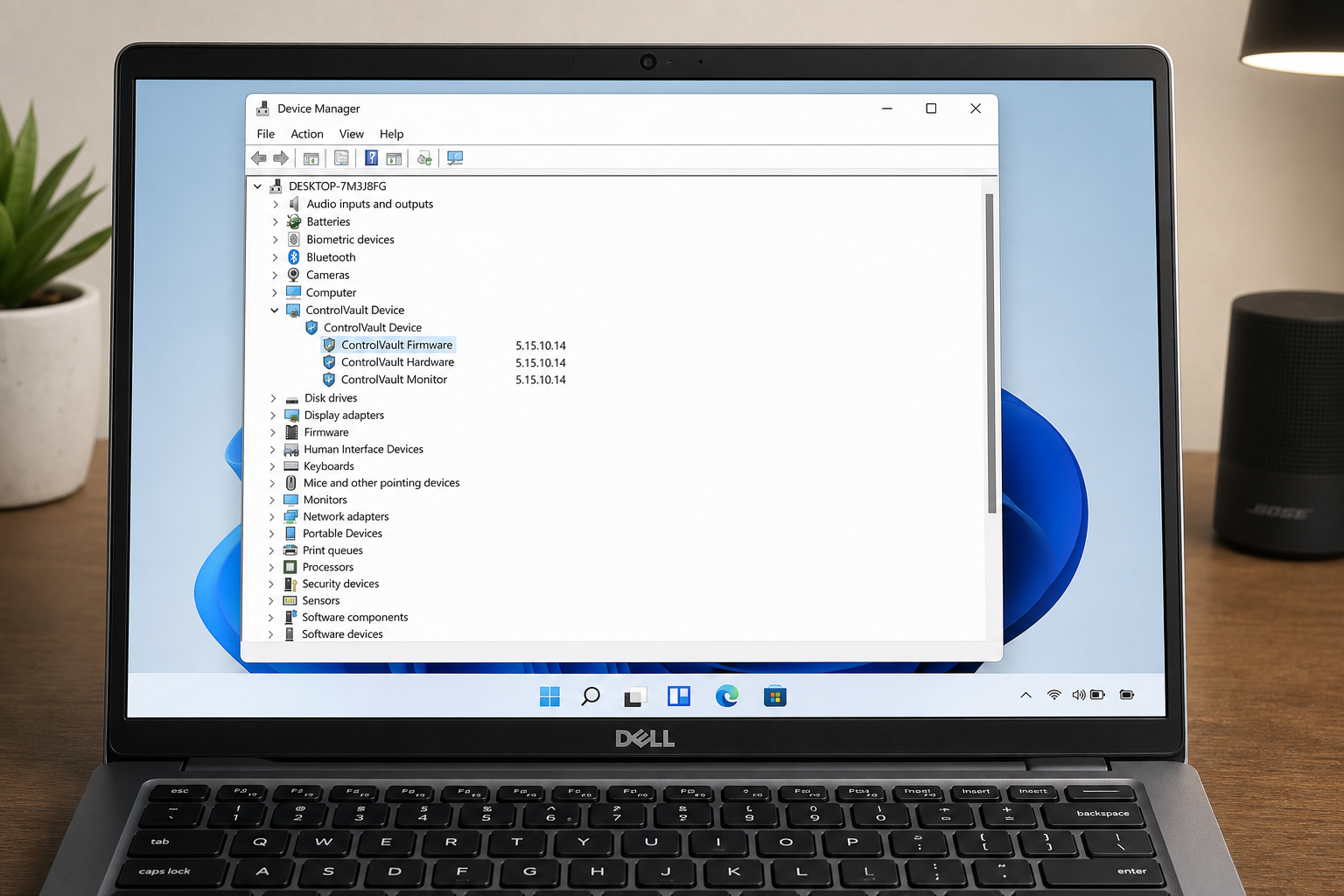Click the Bluetooth category icon
This screenshot has height=896, width=1344.
tap(294, 257)
